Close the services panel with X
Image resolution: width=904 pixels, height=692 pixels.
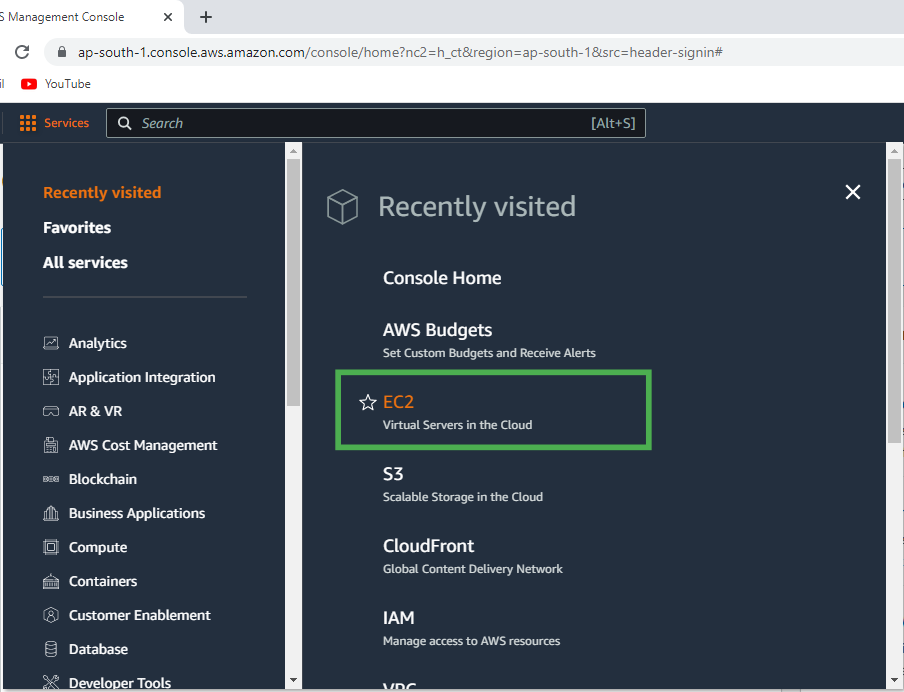pos(853,192)
